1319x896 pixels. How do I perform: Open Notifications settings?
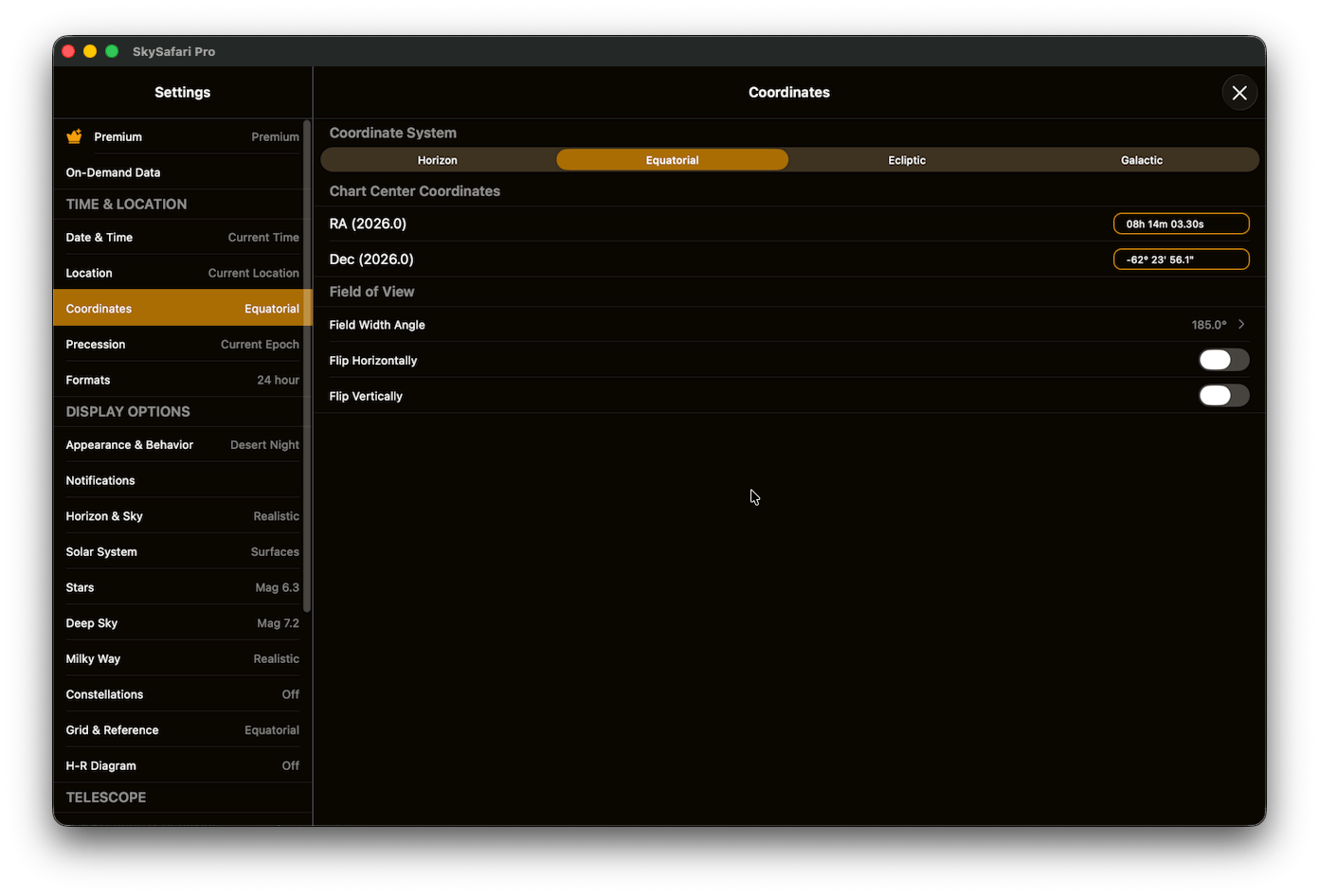tap(182, 480)
